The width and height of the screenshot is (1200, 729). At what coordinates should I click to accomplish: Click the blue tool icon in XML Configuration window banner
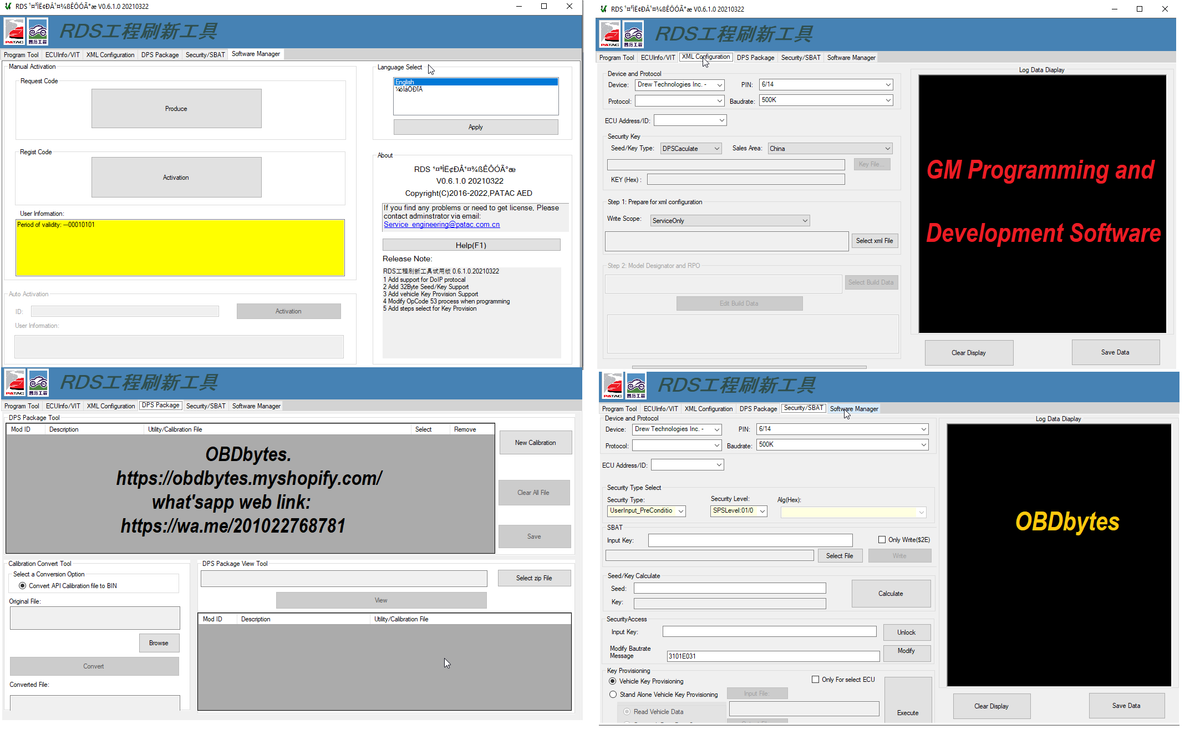point(632,34)
